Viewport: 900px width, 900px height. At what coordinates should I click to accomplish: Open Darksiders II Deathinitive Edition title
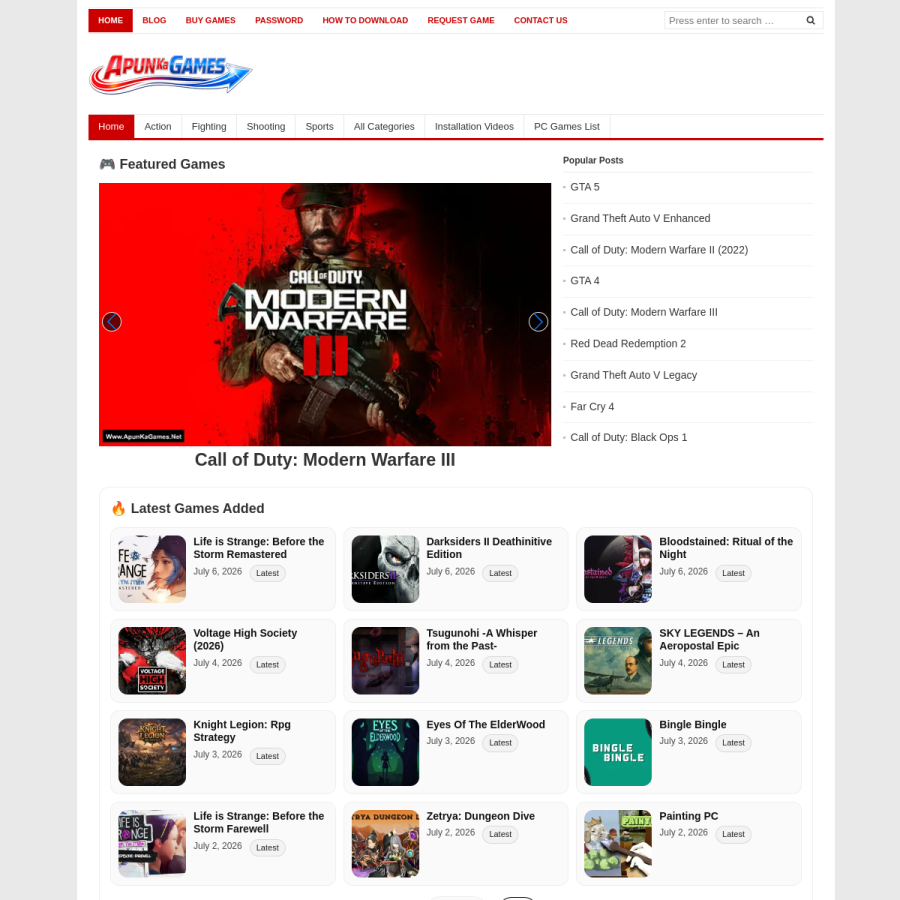(x=489, y=548)
